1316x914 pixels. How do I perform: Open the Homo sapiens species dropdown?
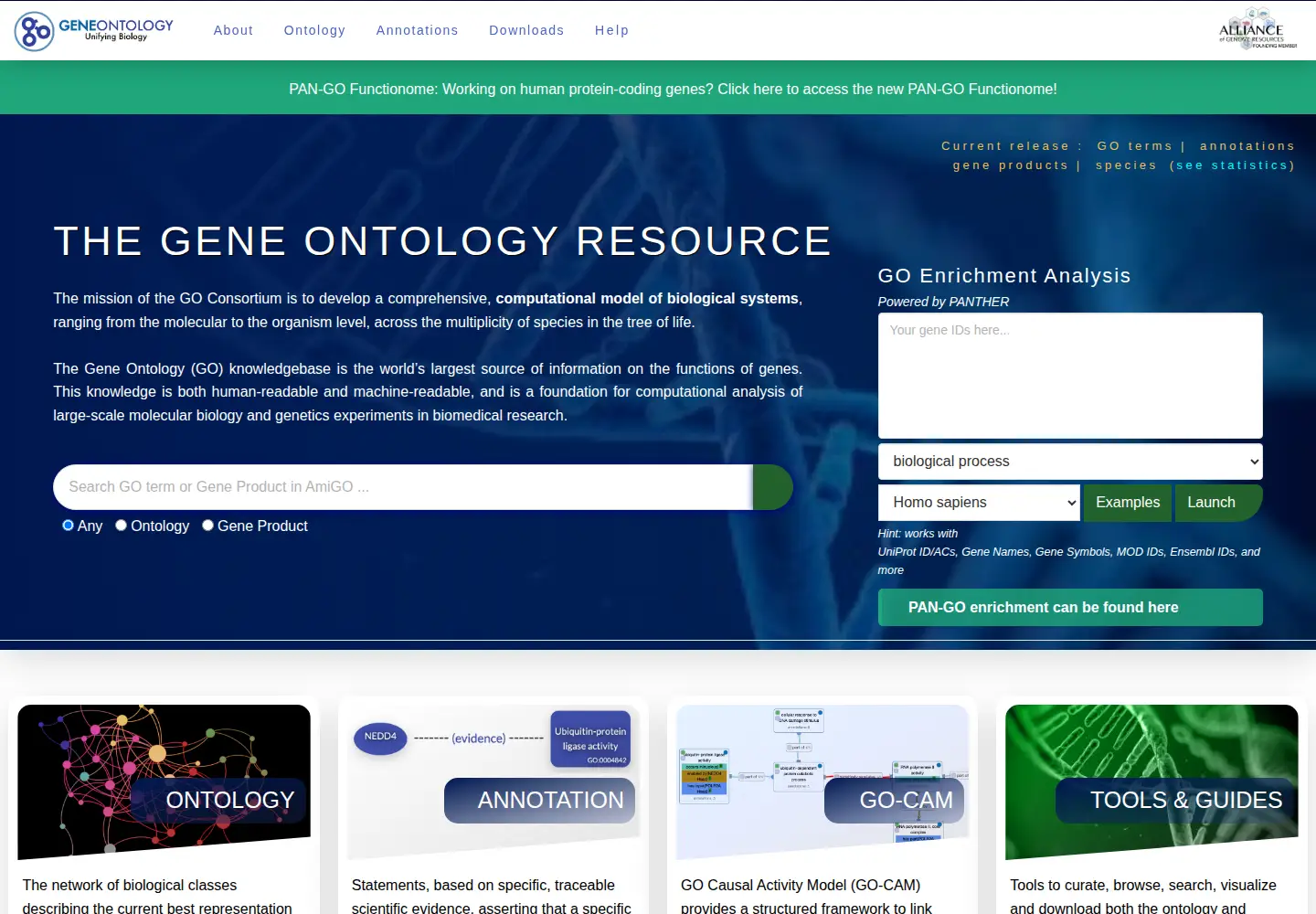coord(979,503)
